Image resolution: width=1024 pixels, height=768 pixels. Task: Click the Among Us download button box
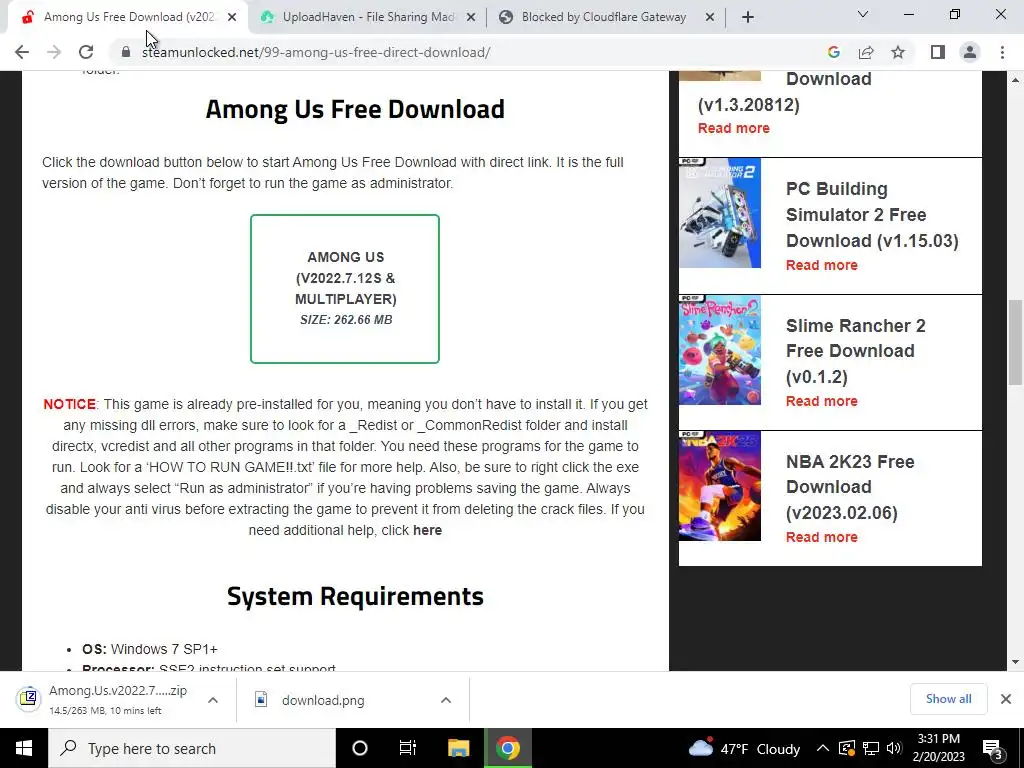tap(345, 289)
